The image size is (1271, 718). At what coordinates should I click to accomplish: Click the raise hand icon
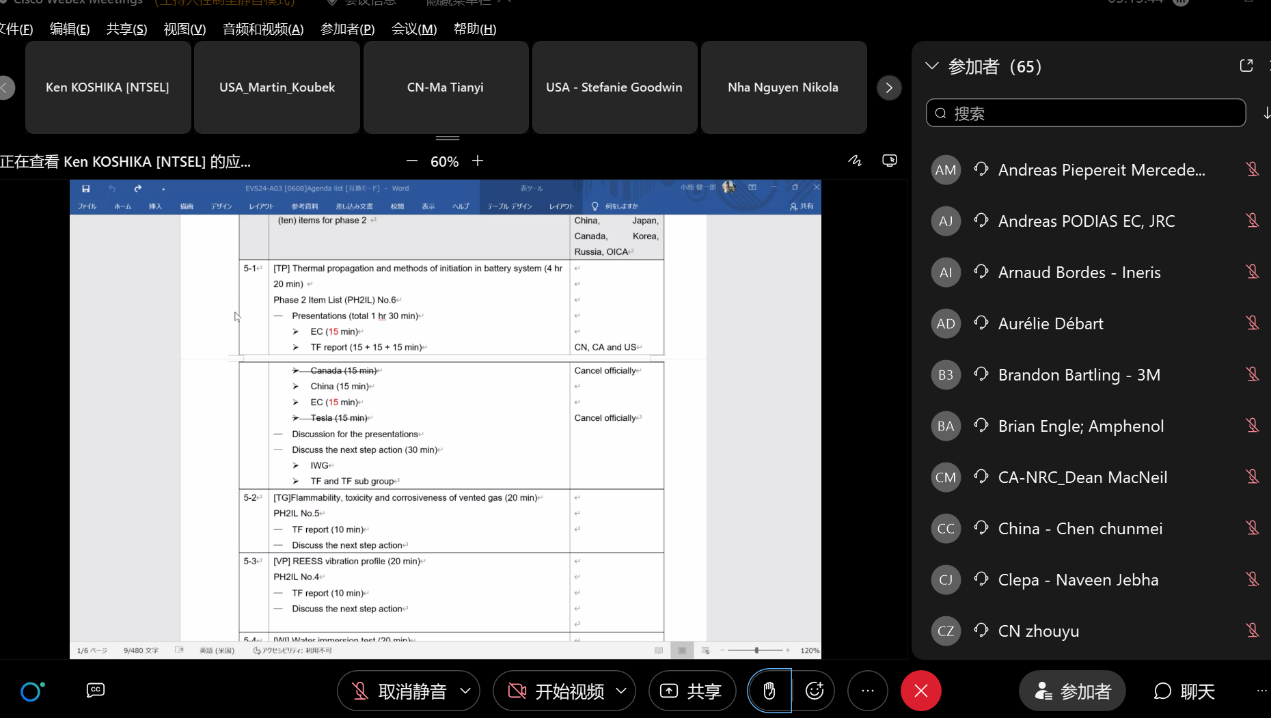(x=769, y=691)
